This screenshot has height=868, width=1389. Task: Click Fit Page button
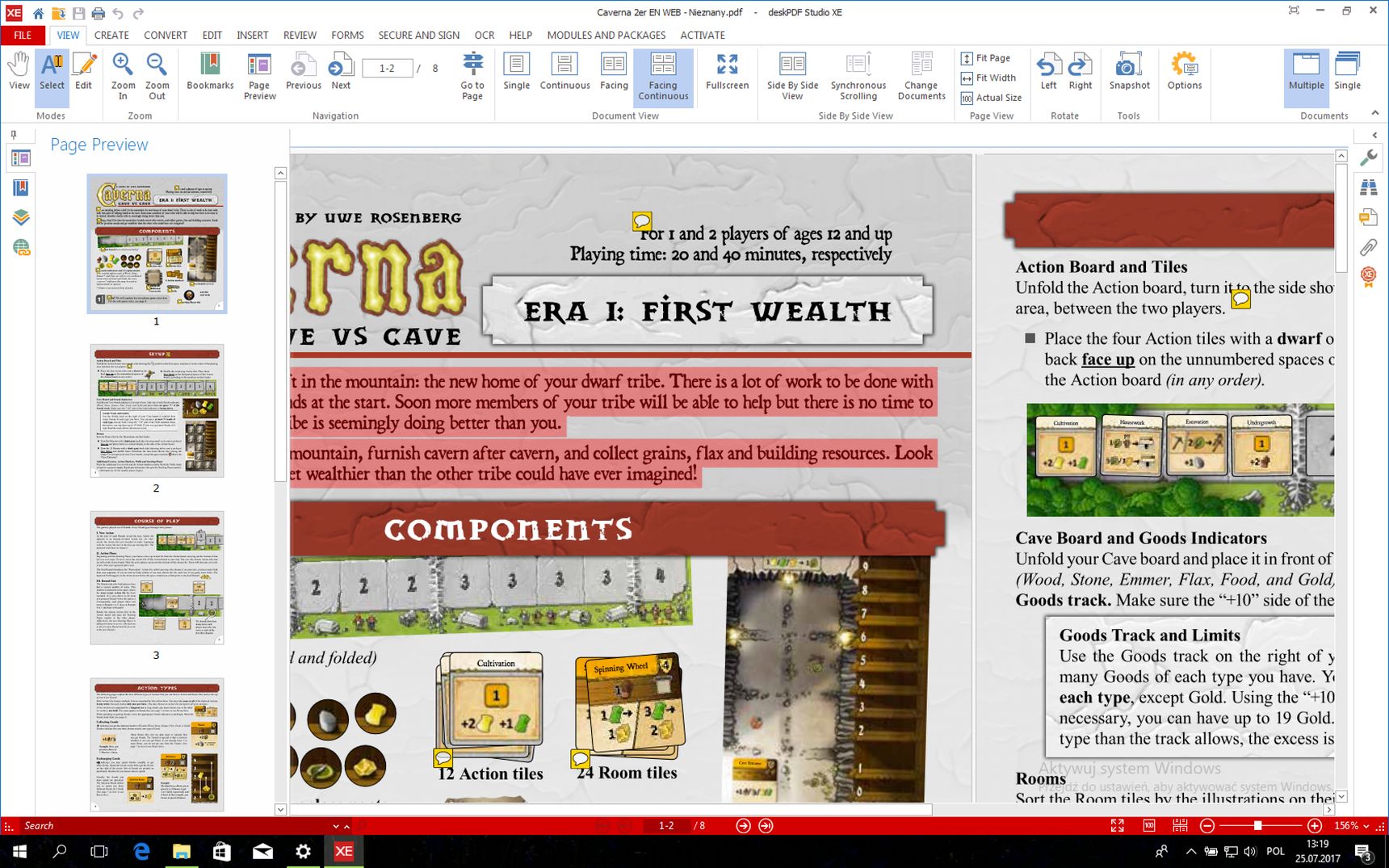986,58
